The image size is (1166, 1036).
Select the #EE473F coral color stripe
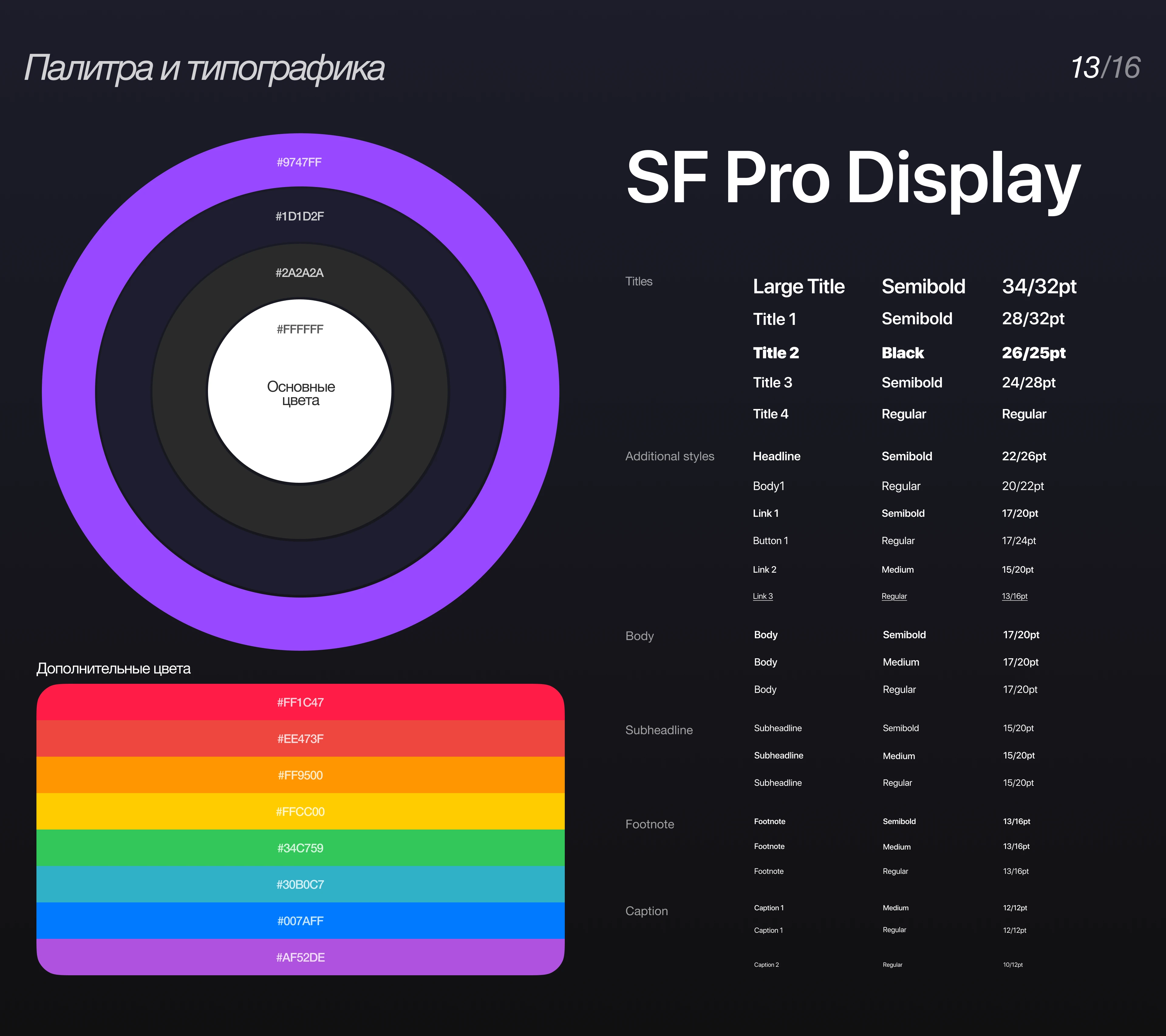[x=300, y=739]
